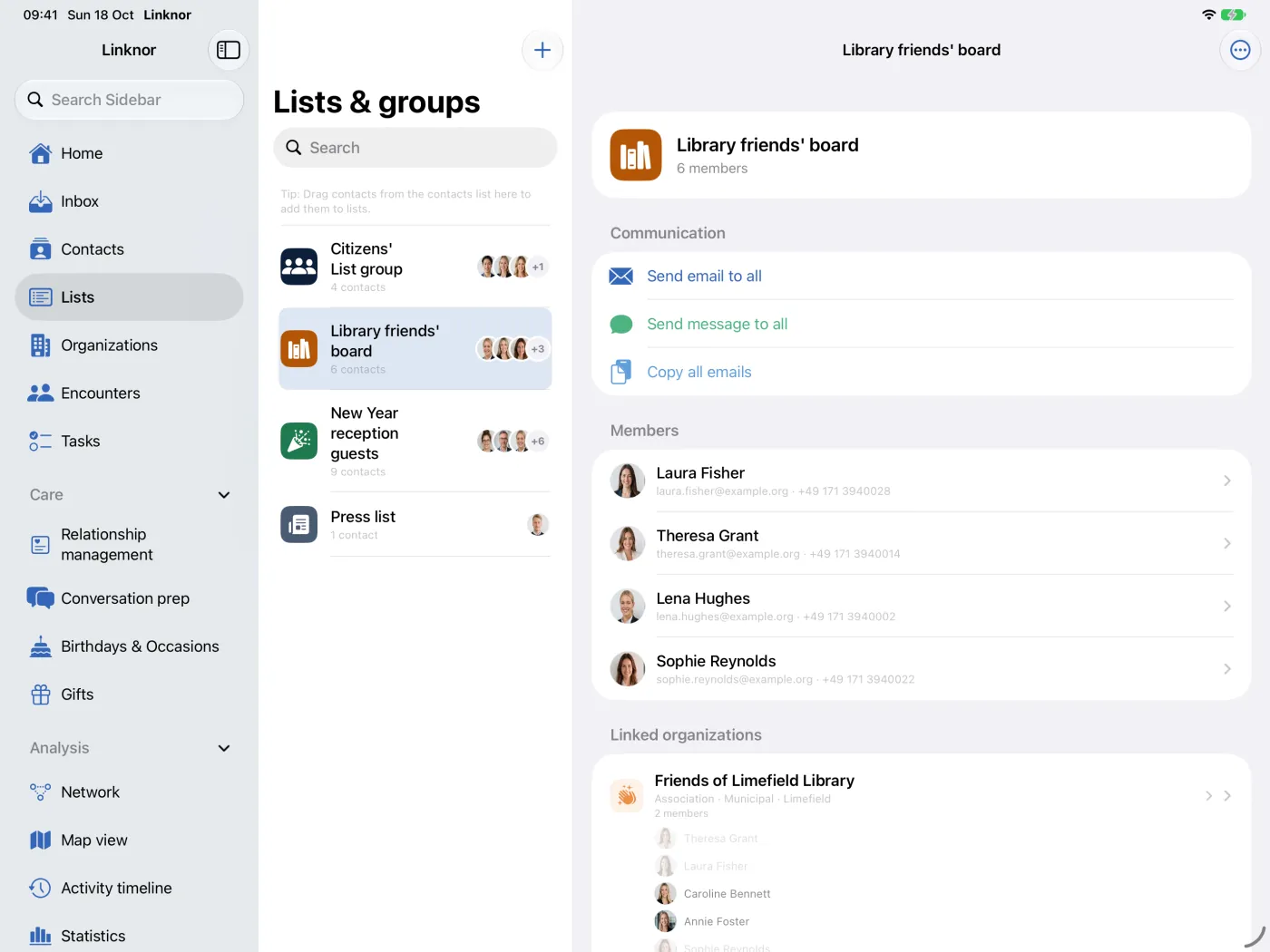Open the Tasks checklist icon
1270x952 pixels.
point(41,442)
